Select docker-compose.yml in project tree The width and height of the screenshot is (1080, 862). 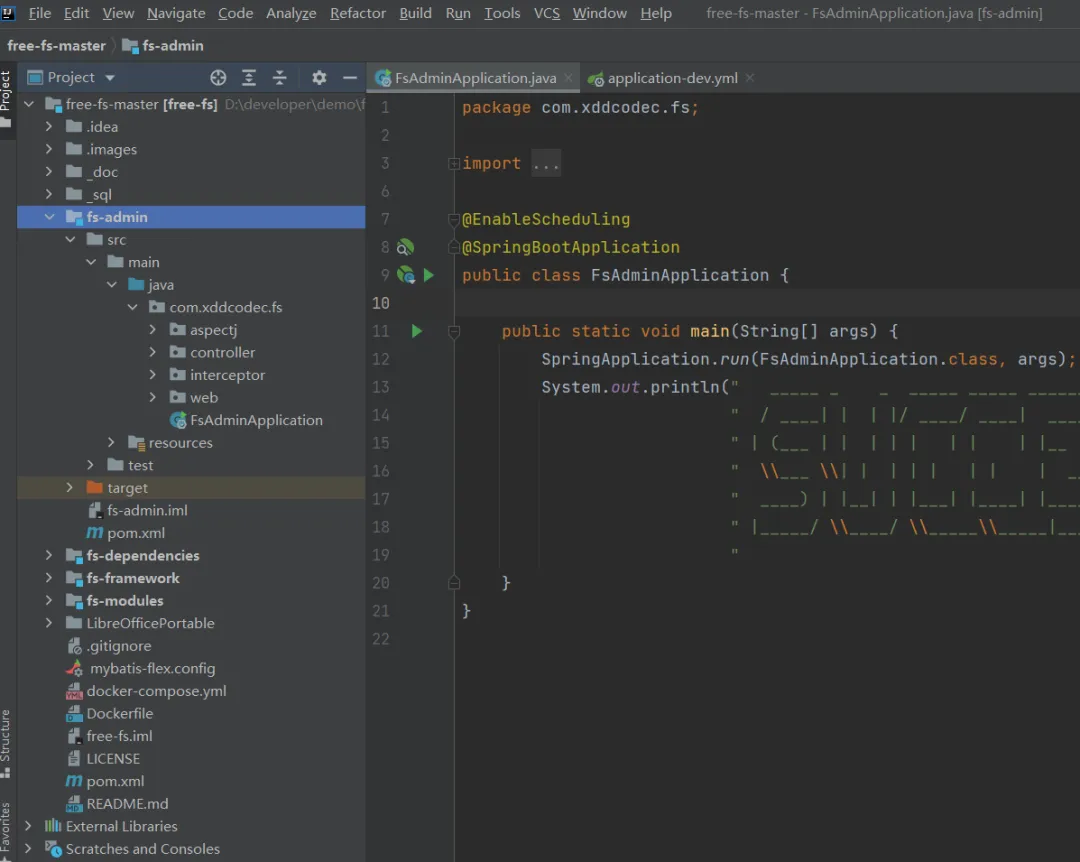click(156, 691)
